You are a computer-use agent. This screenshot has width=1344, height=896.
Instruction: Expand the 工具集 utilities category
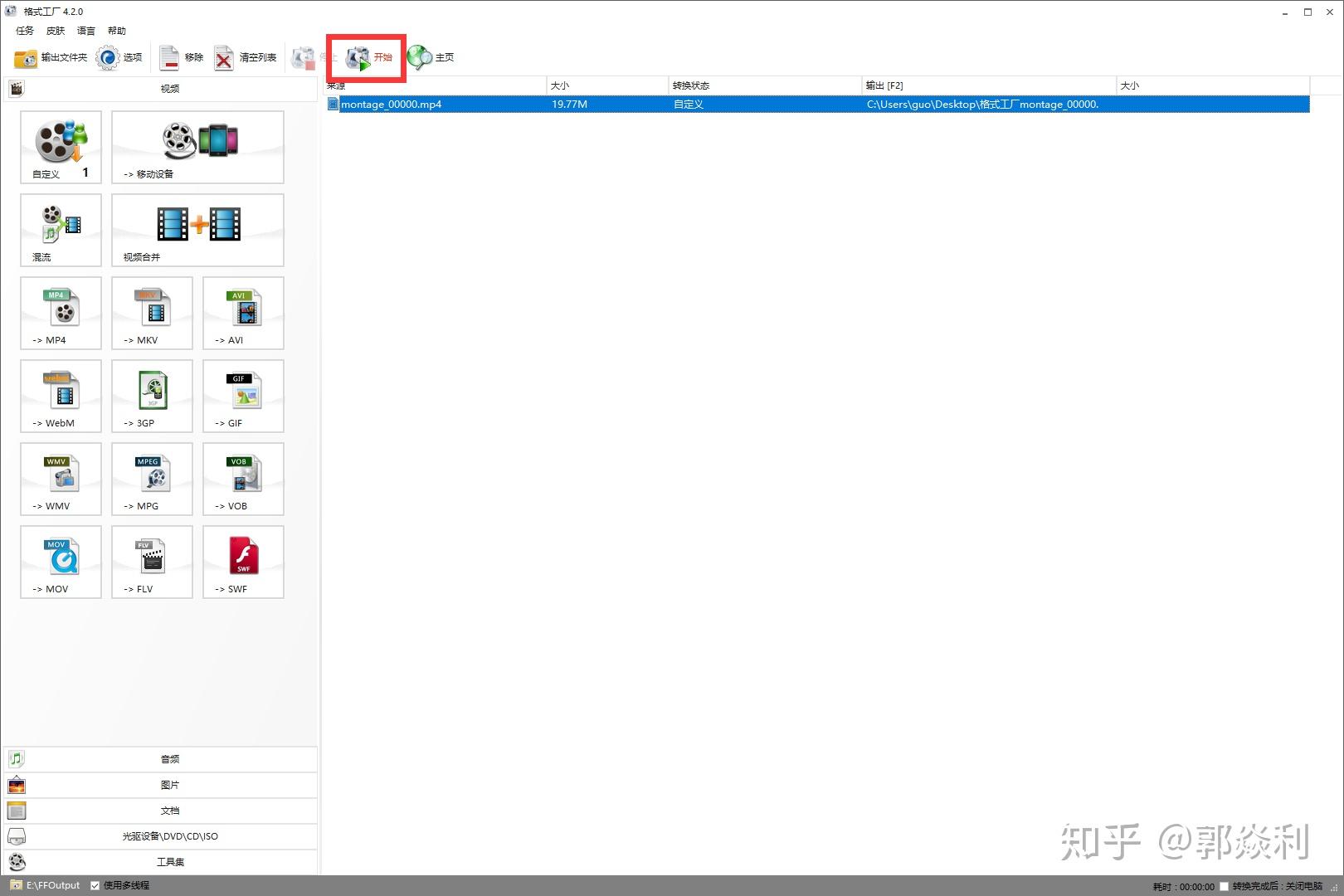(x=161, y=862)
